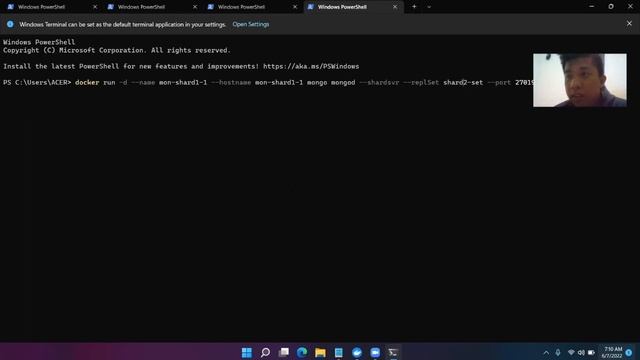Open the volume speaker tray icon

coord(581,353)
